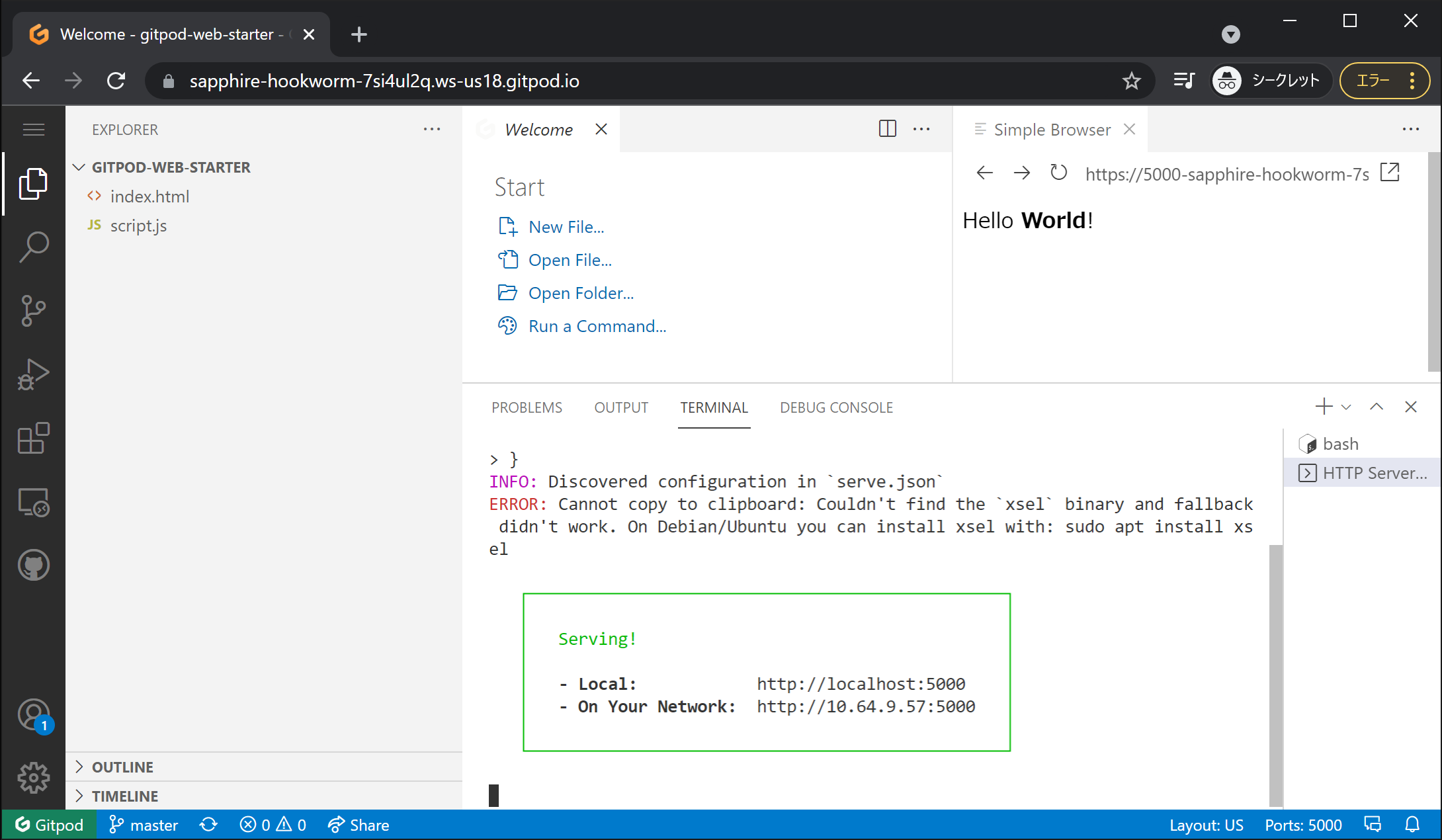Toggle the hamburger application menu
Viewport: 1442px width, 840px height.
click(33, 130)
